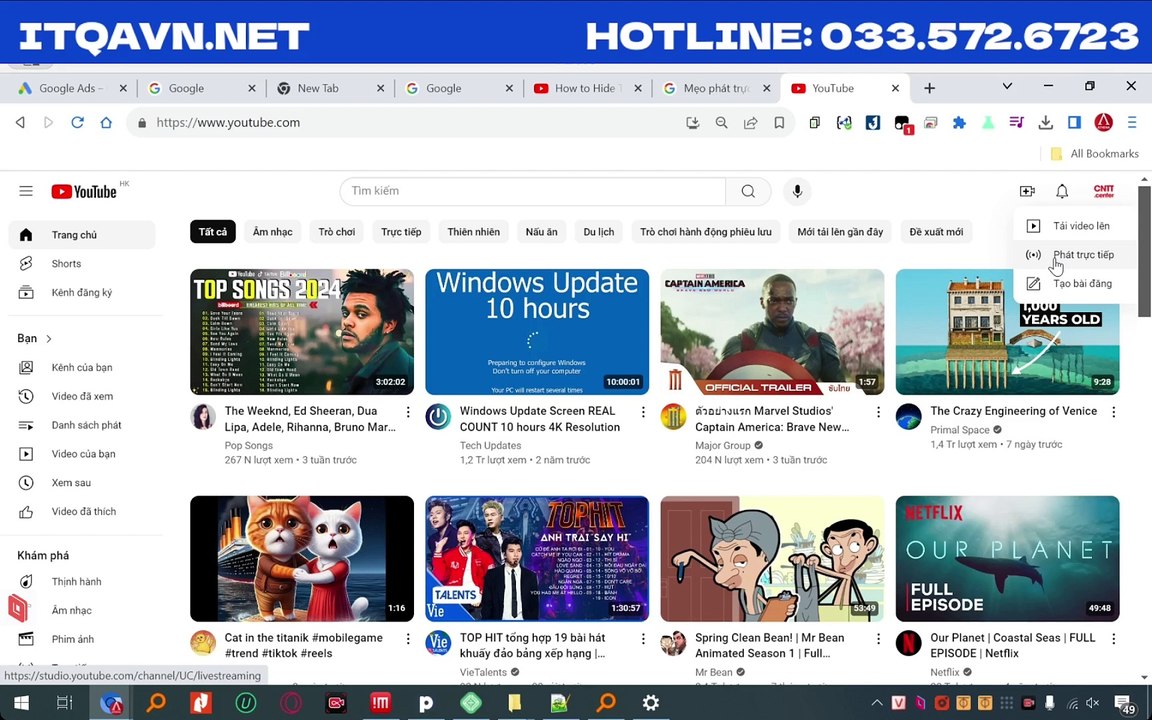
Task: Open Our Planet Full Episode thumbnail
Action: click(x=1007, y=558)
